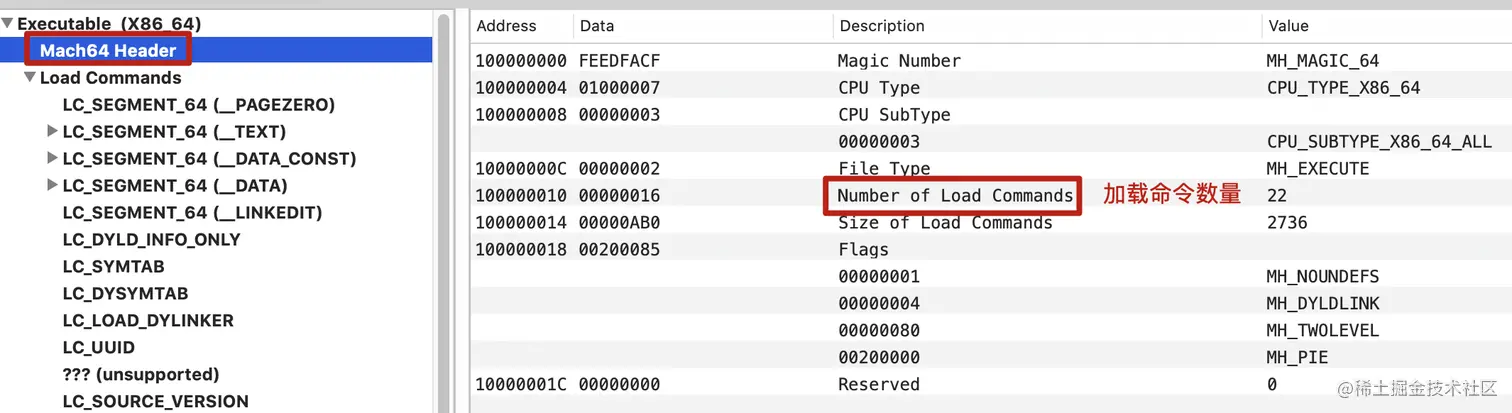Select 00000AB0 data cell
The width and height of the screenshot is (1512, 413).
pos(619,222)
